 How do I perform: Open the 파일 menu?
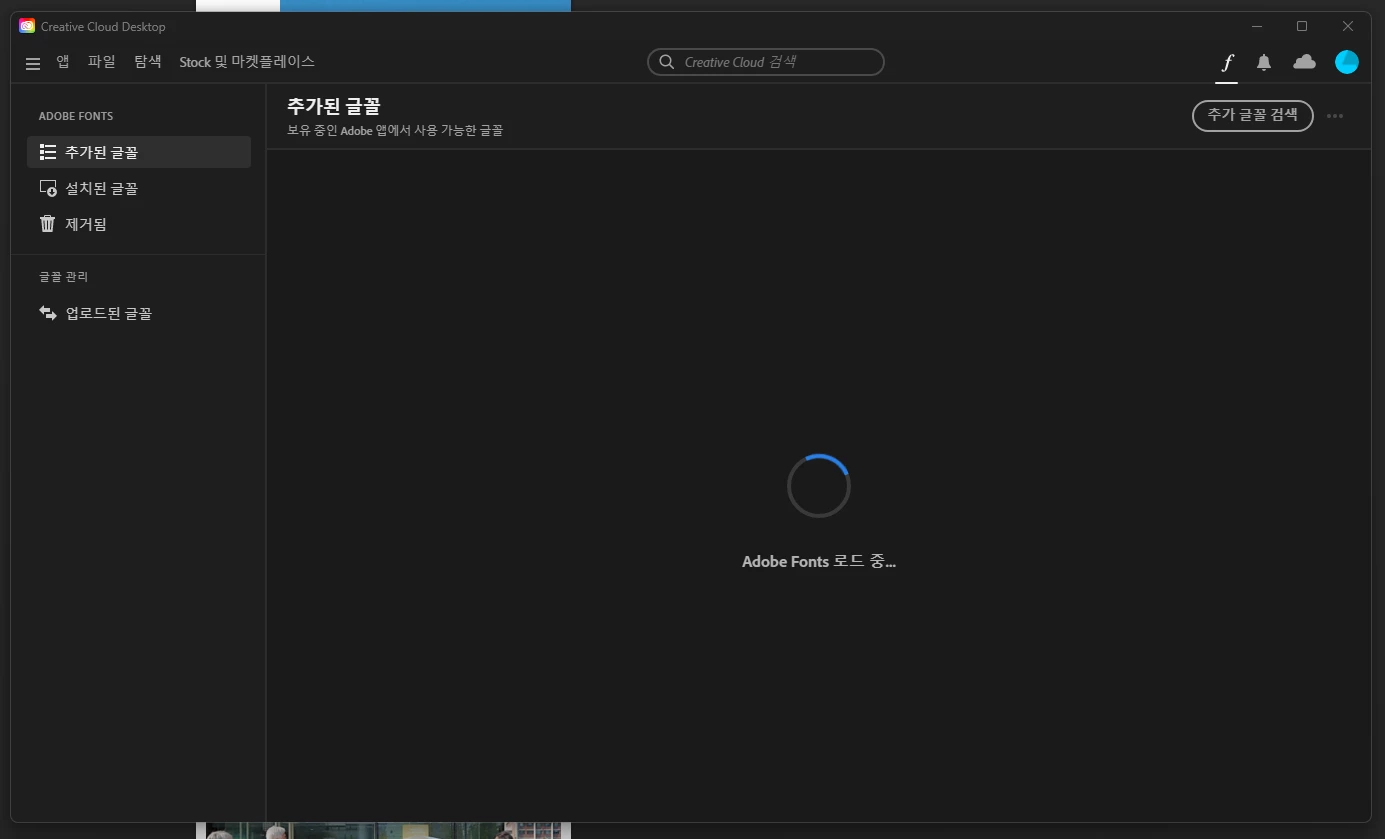tap(102, 62)
